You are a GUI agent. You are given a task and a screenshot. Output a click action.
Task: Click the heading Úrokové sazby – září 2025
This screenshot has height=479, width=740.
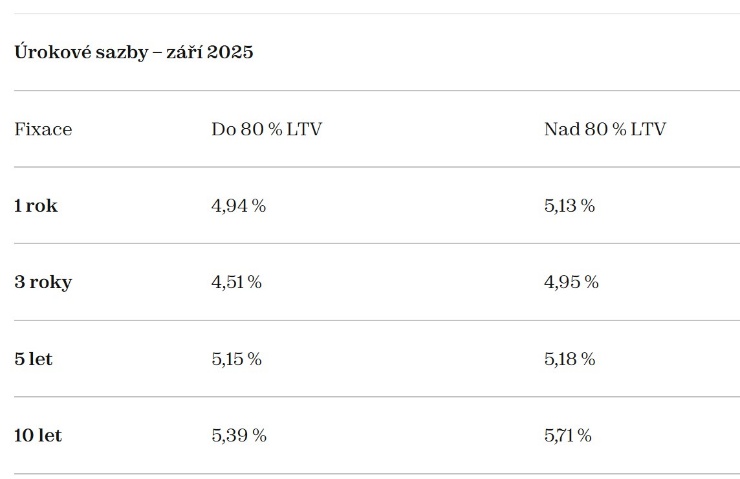134,51
